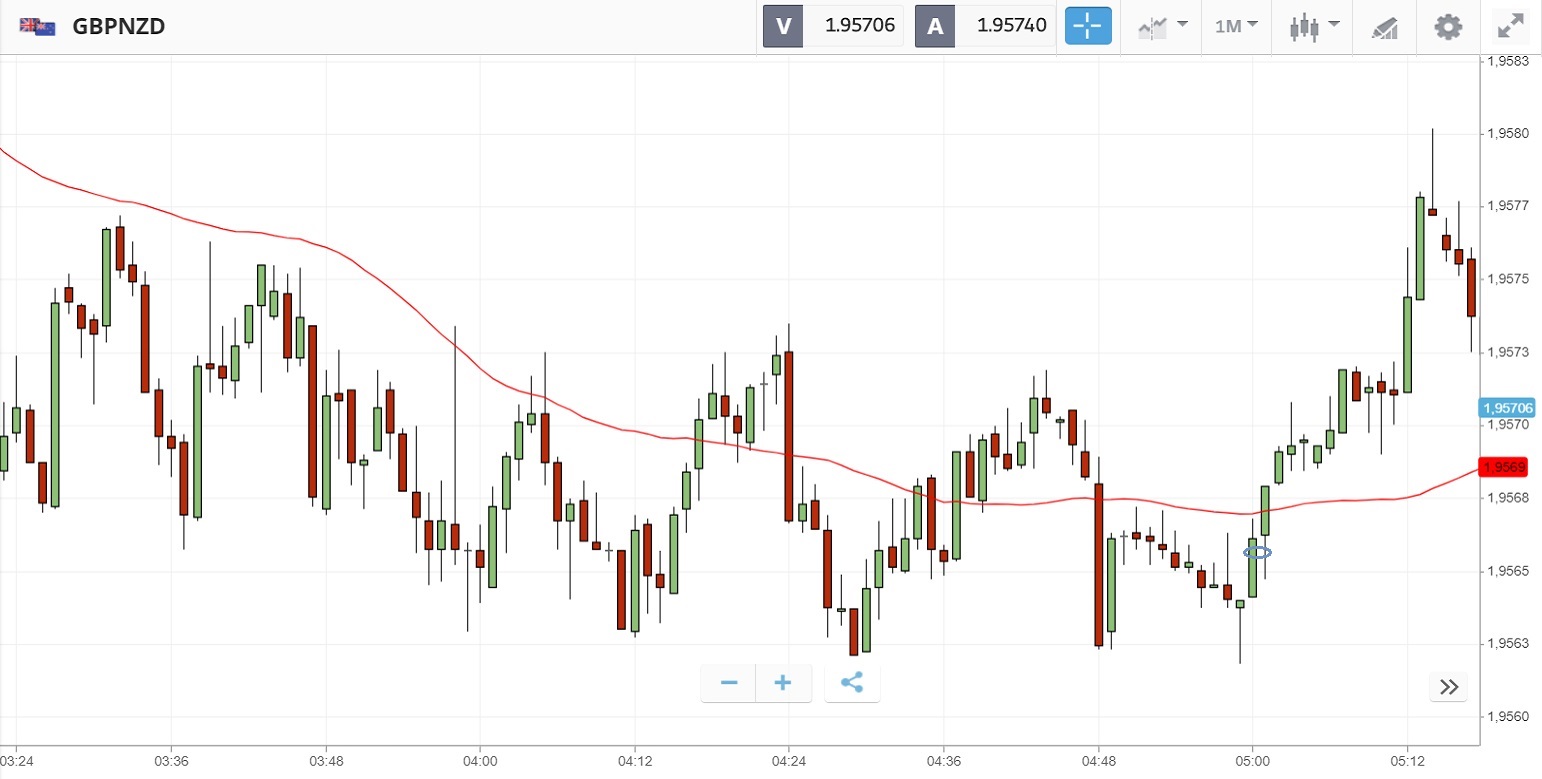
Task: Click the GBPNZD flag icon
Action: click(x=37, y=27)
